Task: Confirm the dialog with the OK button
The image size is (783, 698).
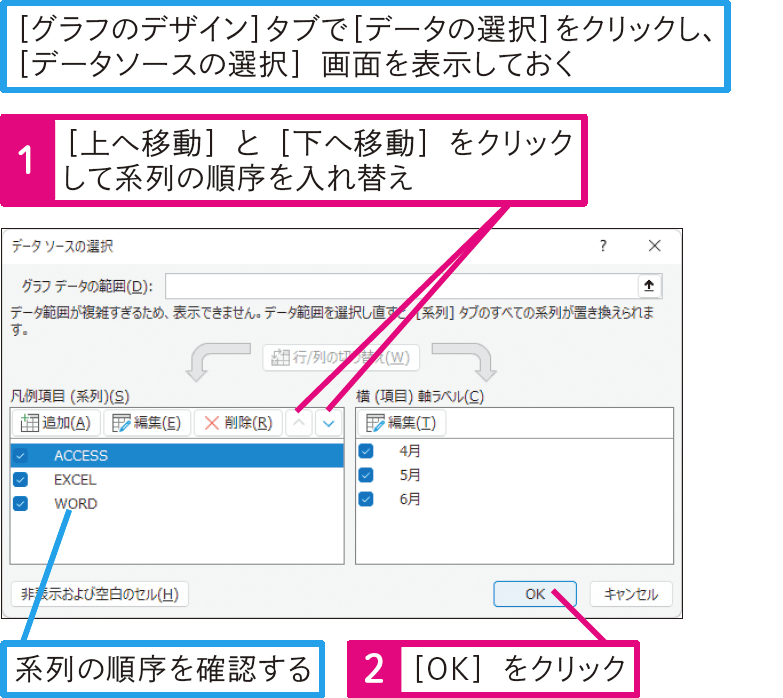Action: click(x=535, y=594)
